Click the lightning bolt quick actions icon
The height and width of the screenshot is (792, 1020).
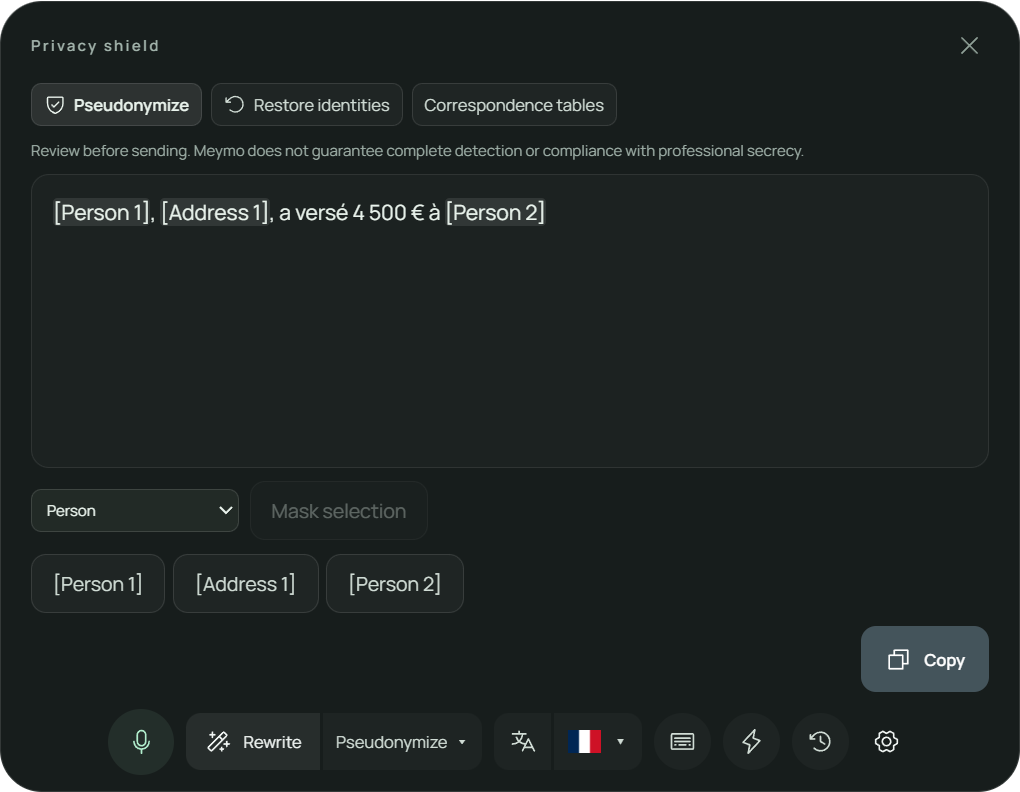[x=751, y=741]
